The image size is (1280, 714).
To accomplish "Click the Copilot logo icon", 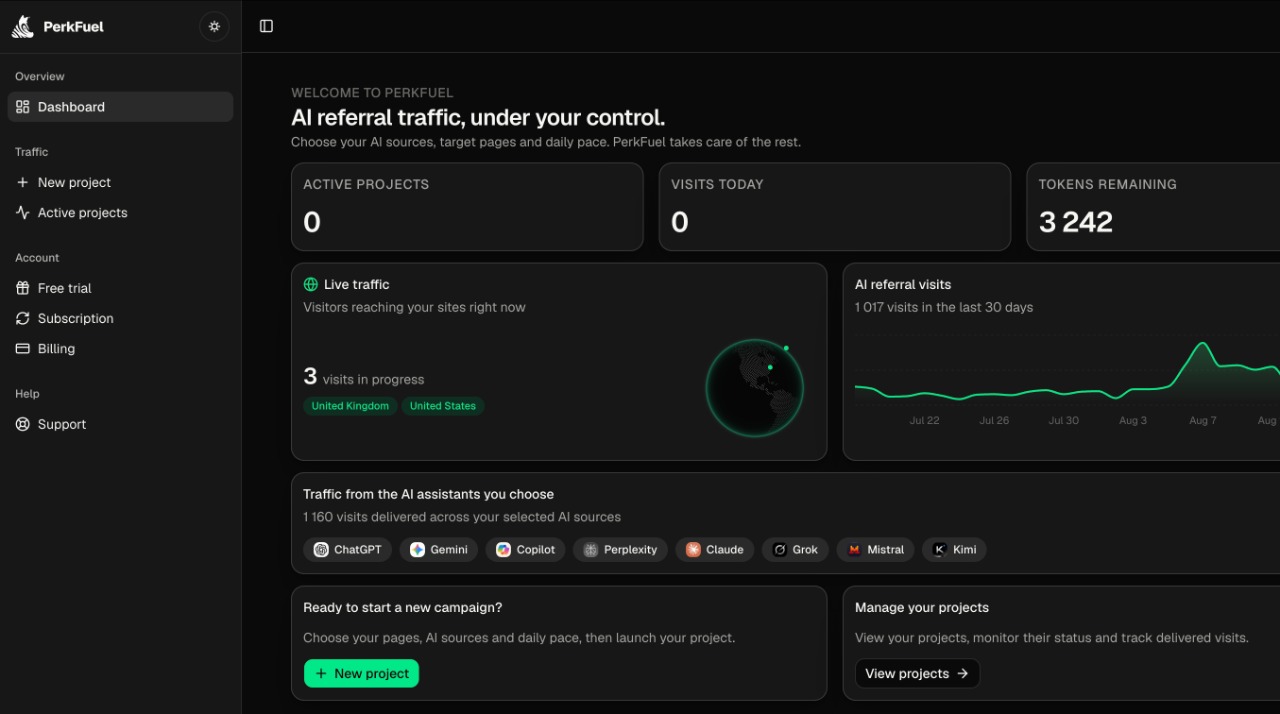I will click(503, 549).
